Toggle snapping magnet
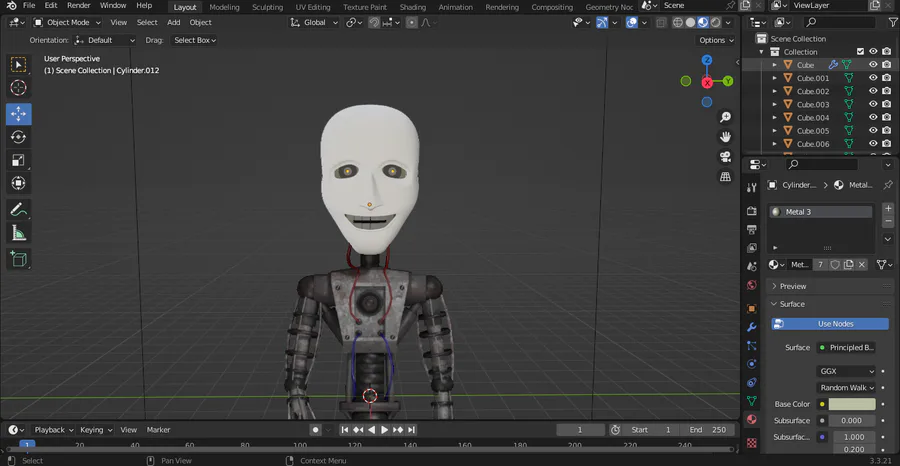This screenshot has width=900, height=466. (x=374, y=22)
